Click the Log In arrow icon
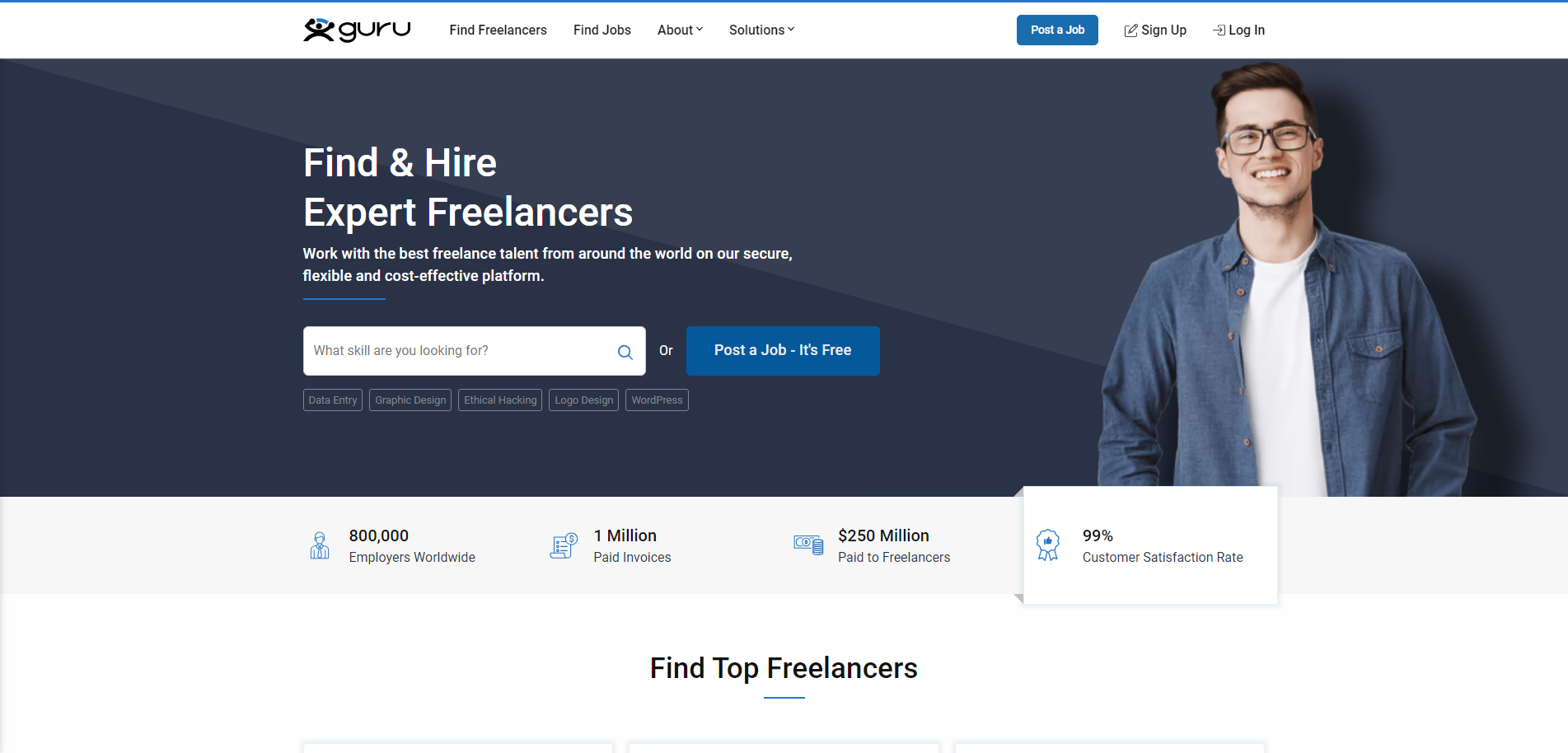This screenshot has height=753, width=1568. tap(1219, 30)
